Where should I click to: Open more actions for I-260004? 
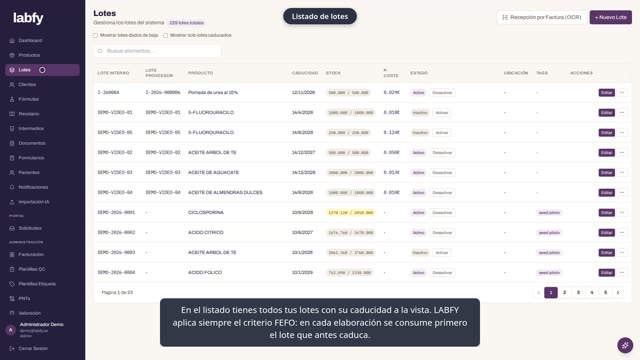pos(622,93)
